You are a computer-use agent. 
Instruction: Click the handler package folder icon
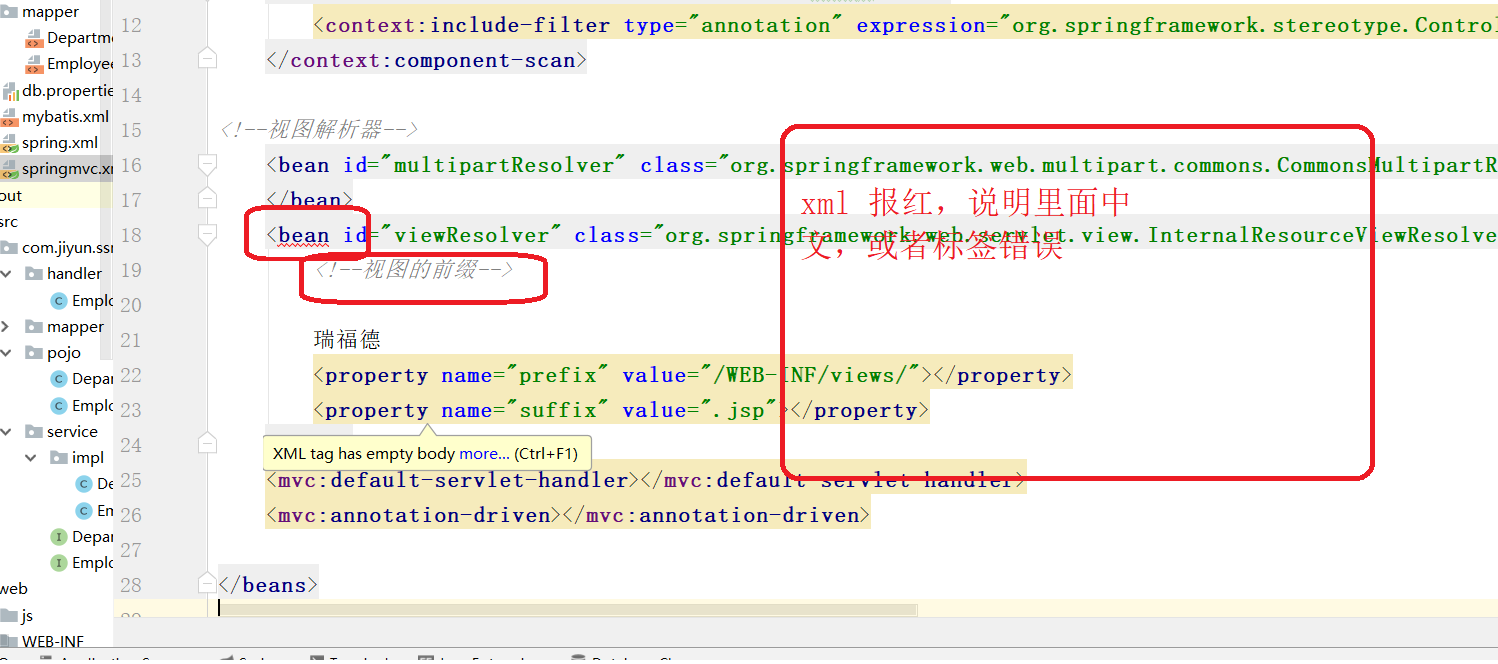[35, 274]
